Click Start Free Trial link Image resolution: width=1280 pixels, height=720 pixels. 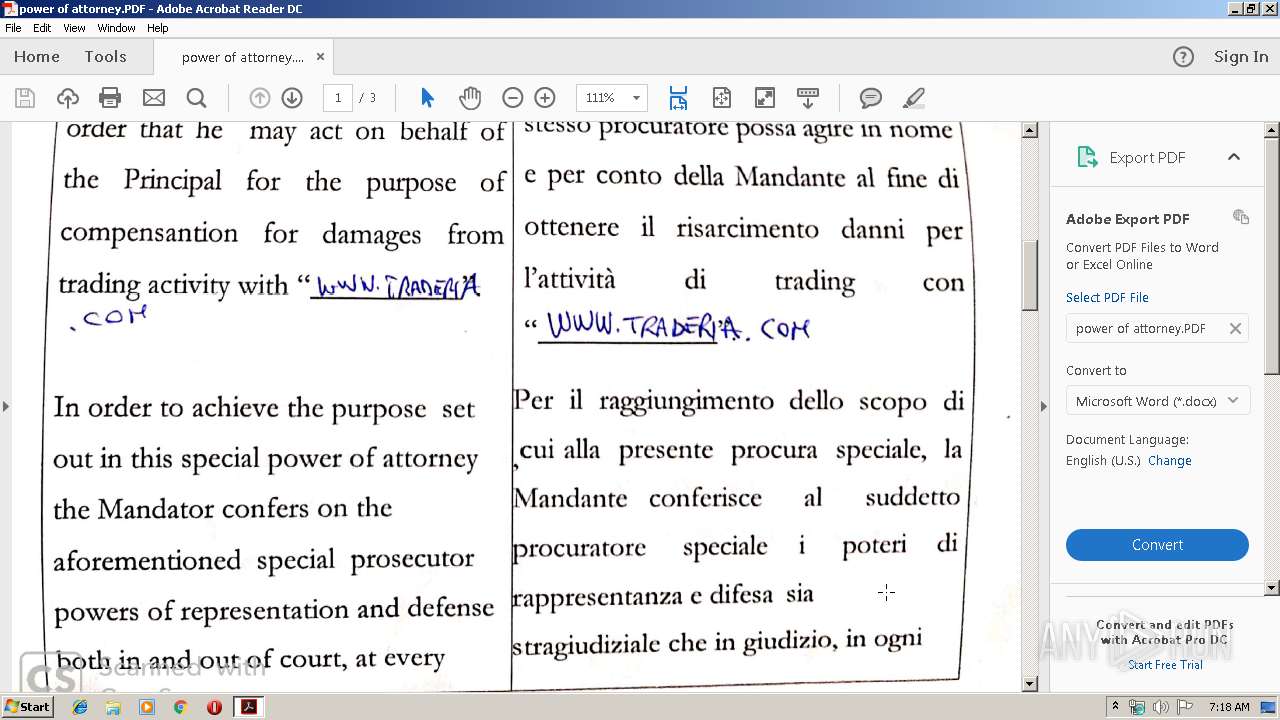tap(1165, 665)
